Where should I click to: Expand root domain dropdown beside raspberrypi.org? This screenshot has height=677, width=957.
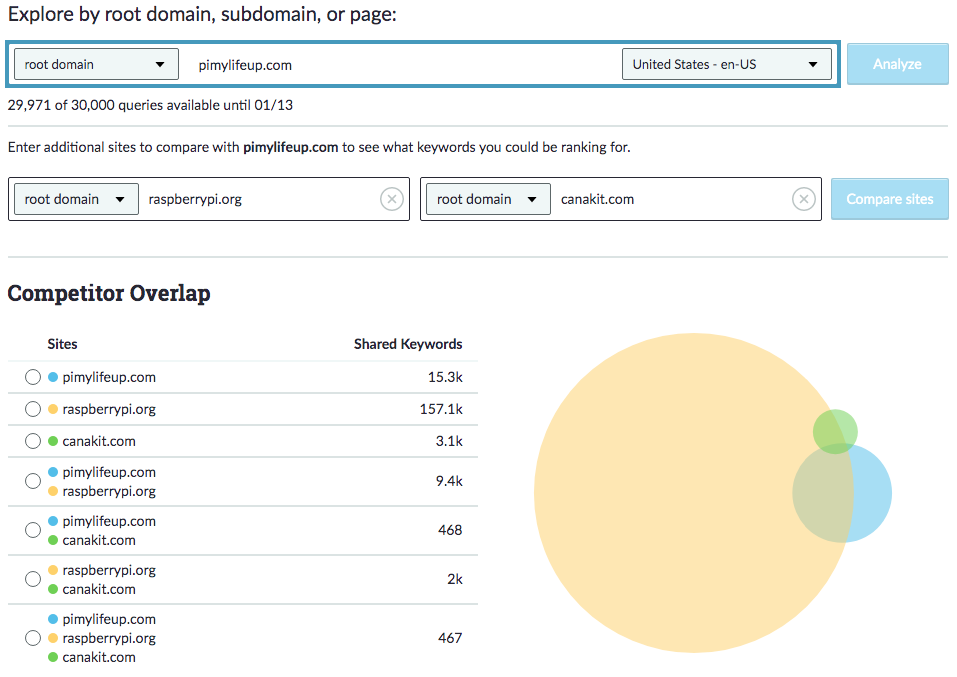[76, 200]
